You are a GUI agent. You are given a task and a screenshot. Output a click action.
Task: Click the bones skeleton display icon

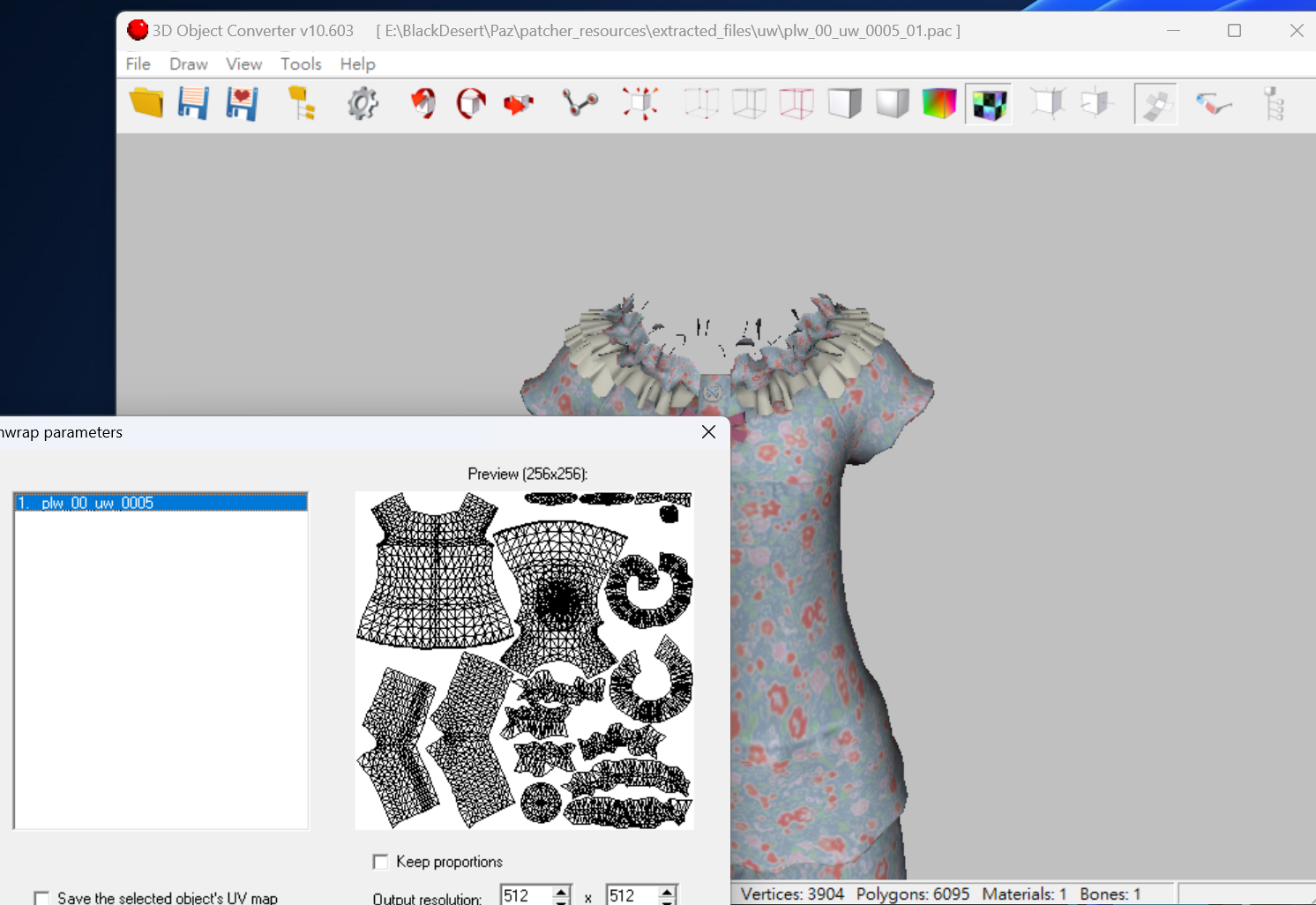pyautogui.click(x=579, y=103)
